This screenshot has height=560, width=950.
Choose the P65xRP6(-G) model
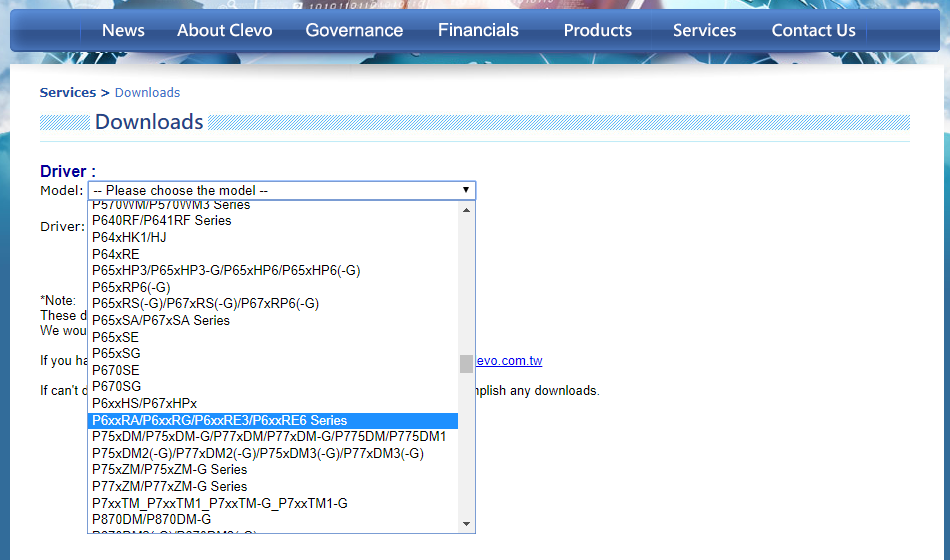coord(273,287)
